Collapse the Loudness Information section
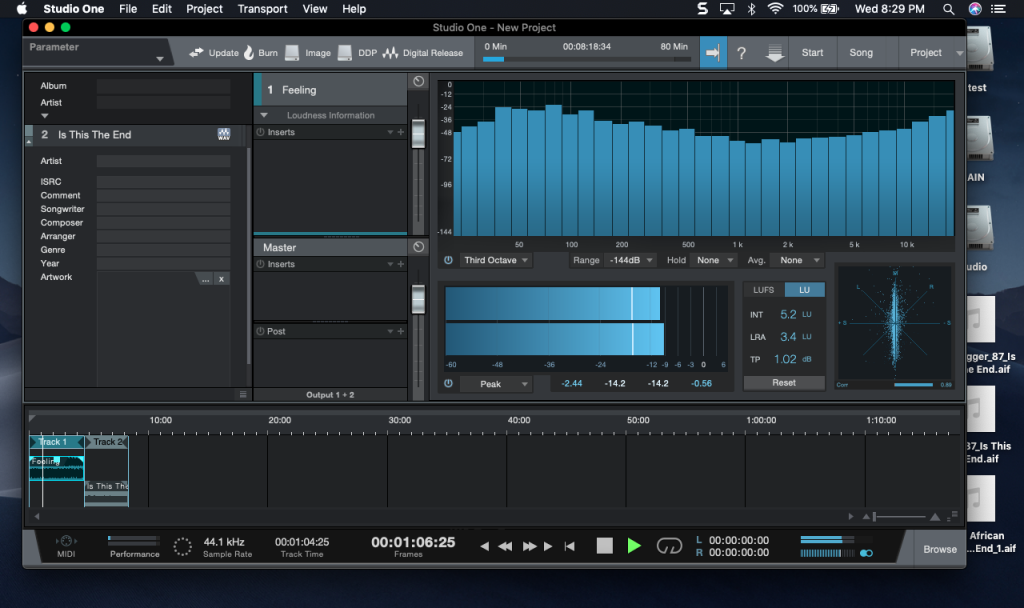The width and height of the screenshot is (1024, 608). click(264, 115)
